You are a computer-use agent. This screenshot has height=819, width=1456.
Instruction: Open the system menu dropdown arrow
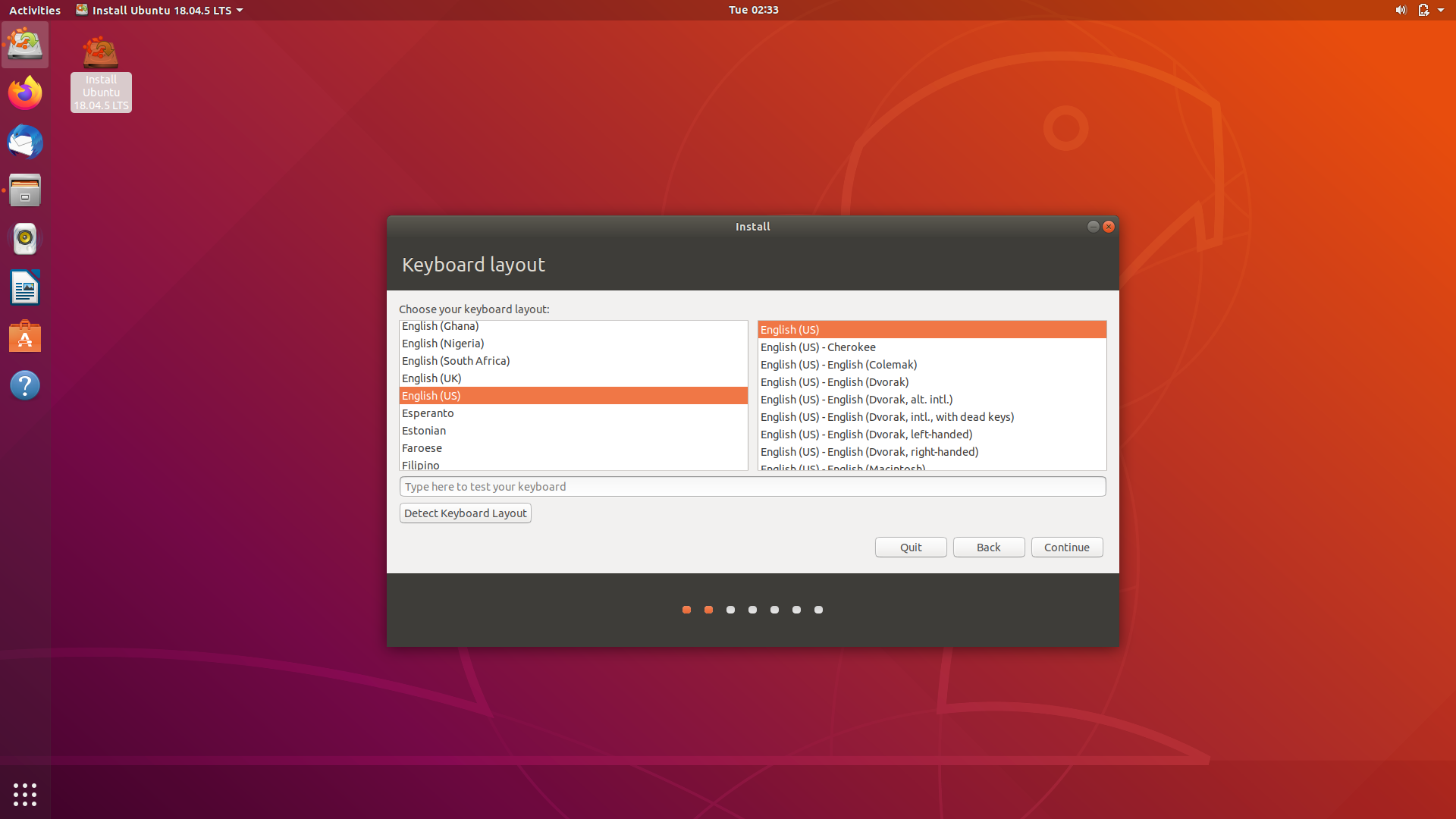coord(1441,10)
